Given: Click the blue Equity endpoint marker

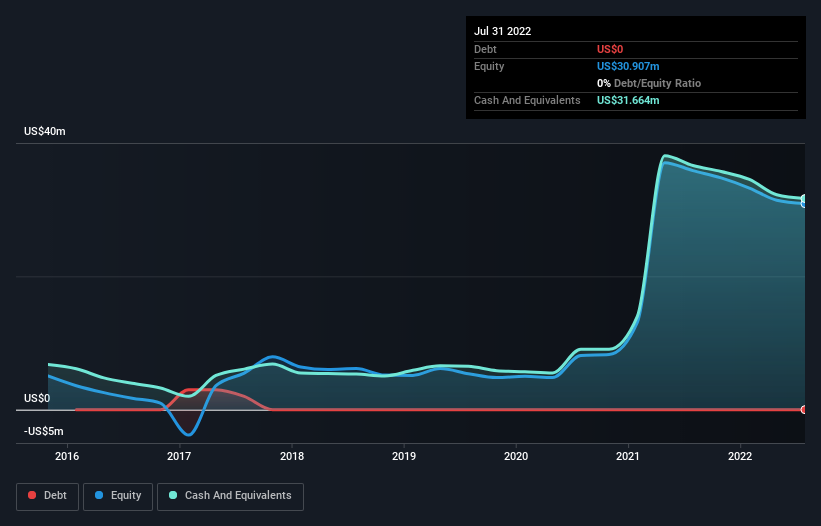Looking at the screenshot, I should pos(804,204).
